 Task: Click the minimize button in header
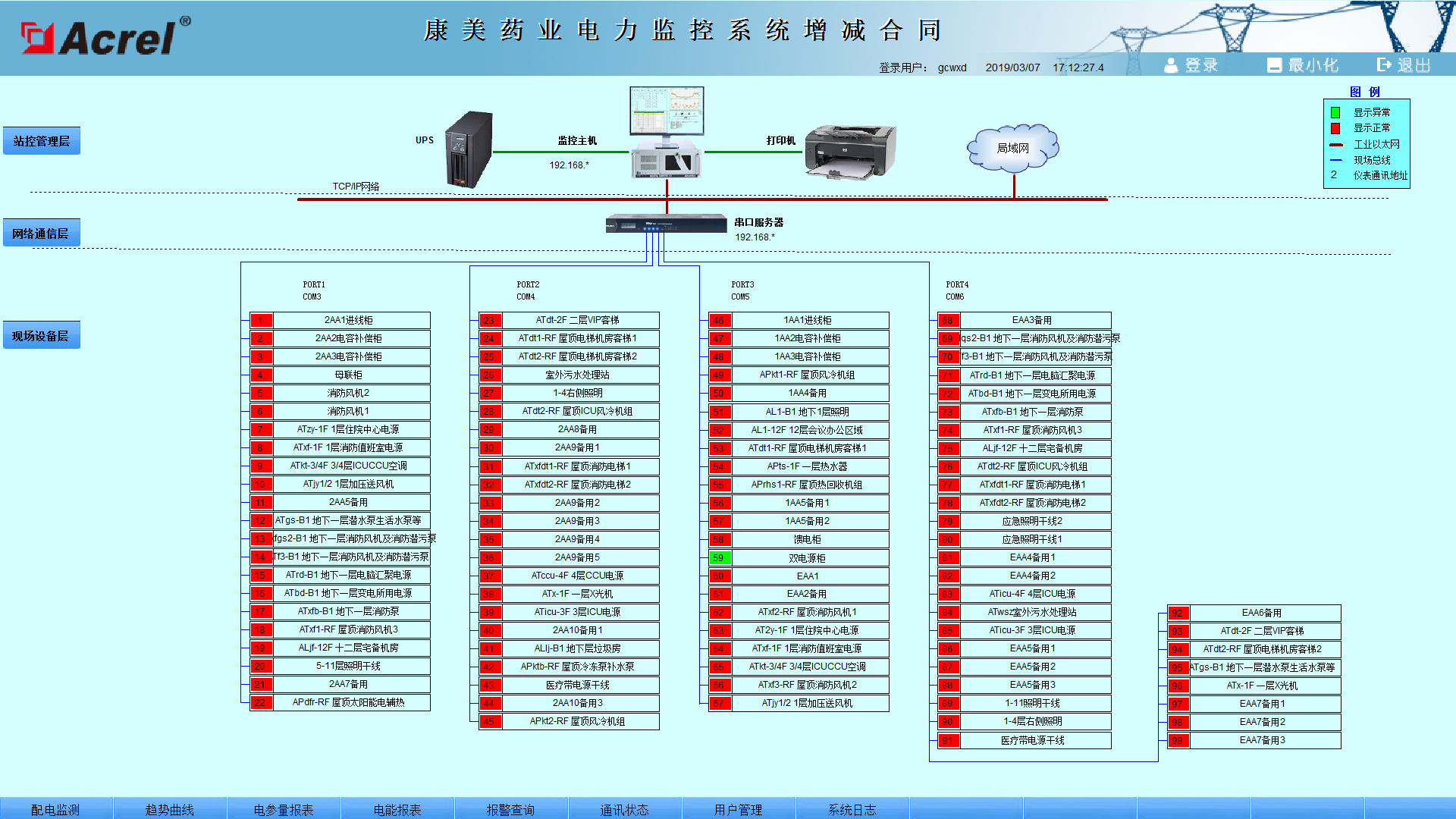(x=1302, y=65)
